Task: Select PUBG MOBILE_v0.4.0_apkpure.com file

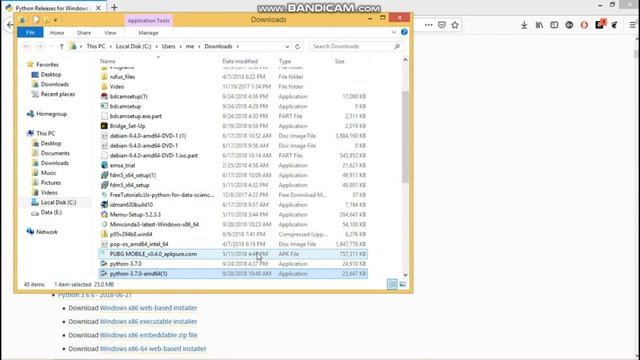Action: click(233, 254)
